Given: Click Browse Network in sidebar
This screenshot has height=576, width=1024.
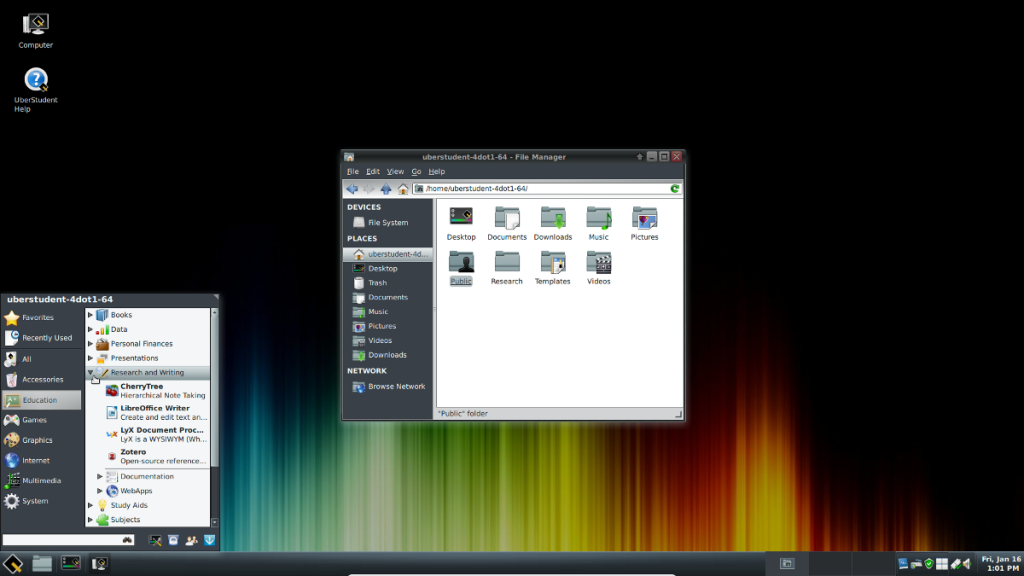Looking at the screenshot, I should click(x=396, y=386).
